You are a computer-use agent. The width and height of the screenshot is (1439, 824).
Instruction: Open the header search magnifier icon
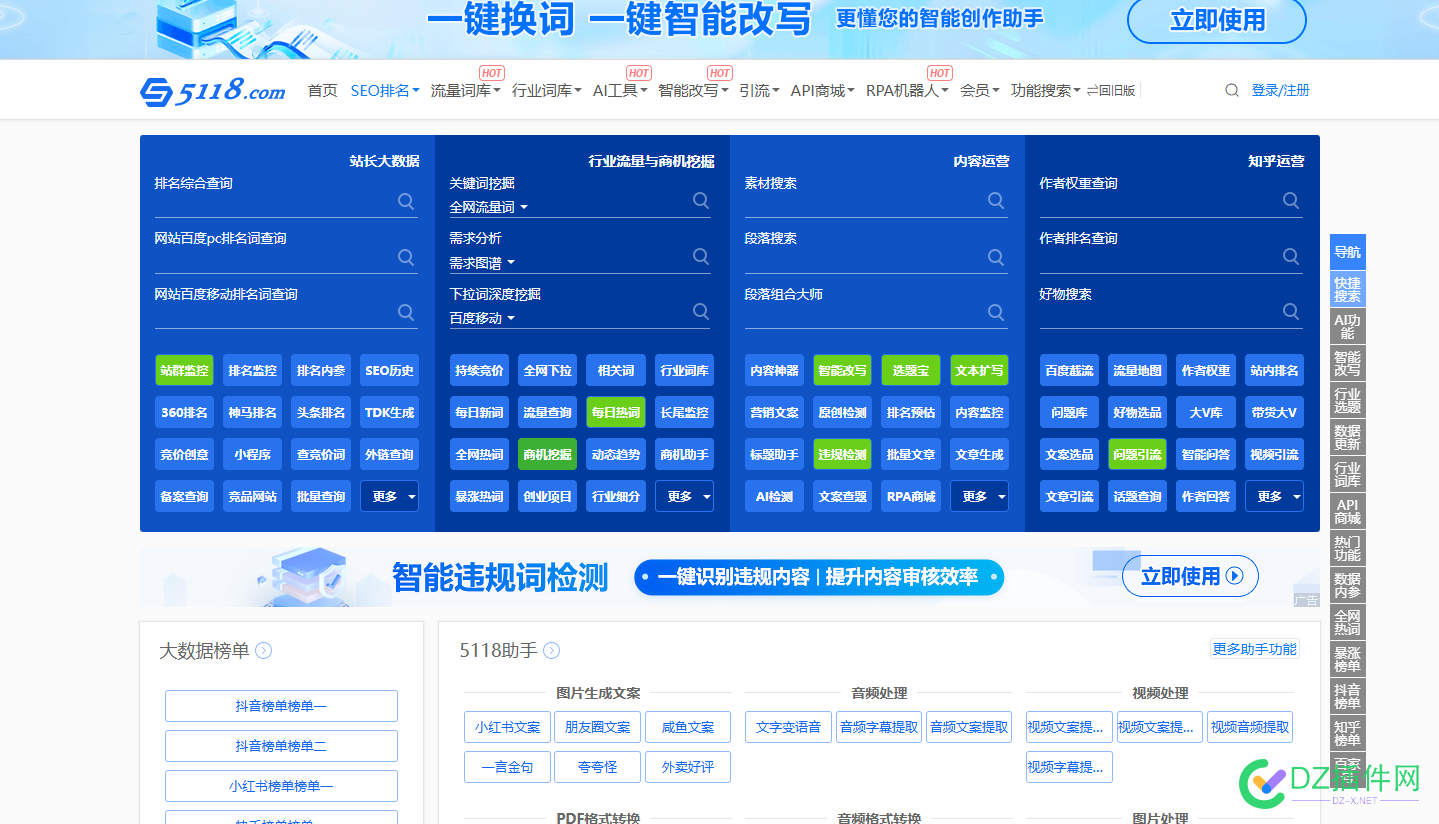click(x=1232, y=90)
